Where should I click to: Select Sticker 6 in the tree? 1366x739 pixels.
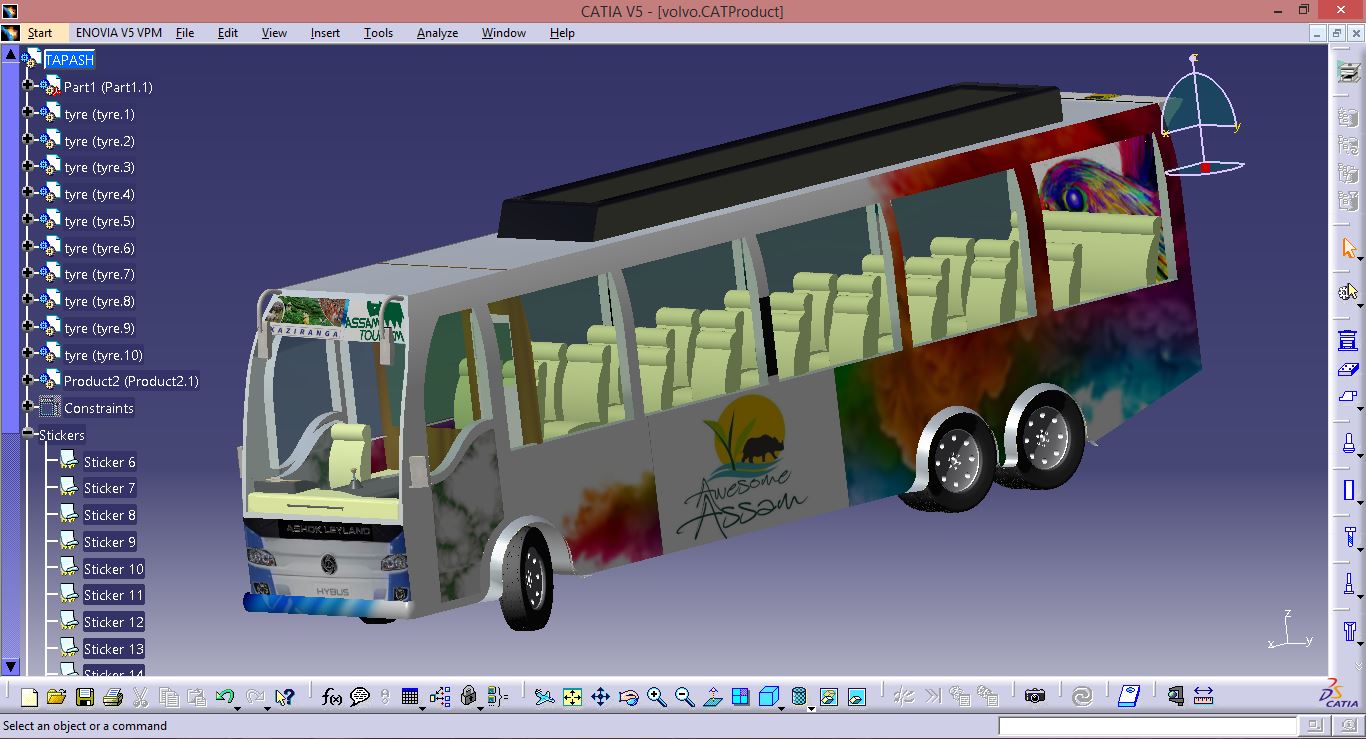[x=109, y=462]
